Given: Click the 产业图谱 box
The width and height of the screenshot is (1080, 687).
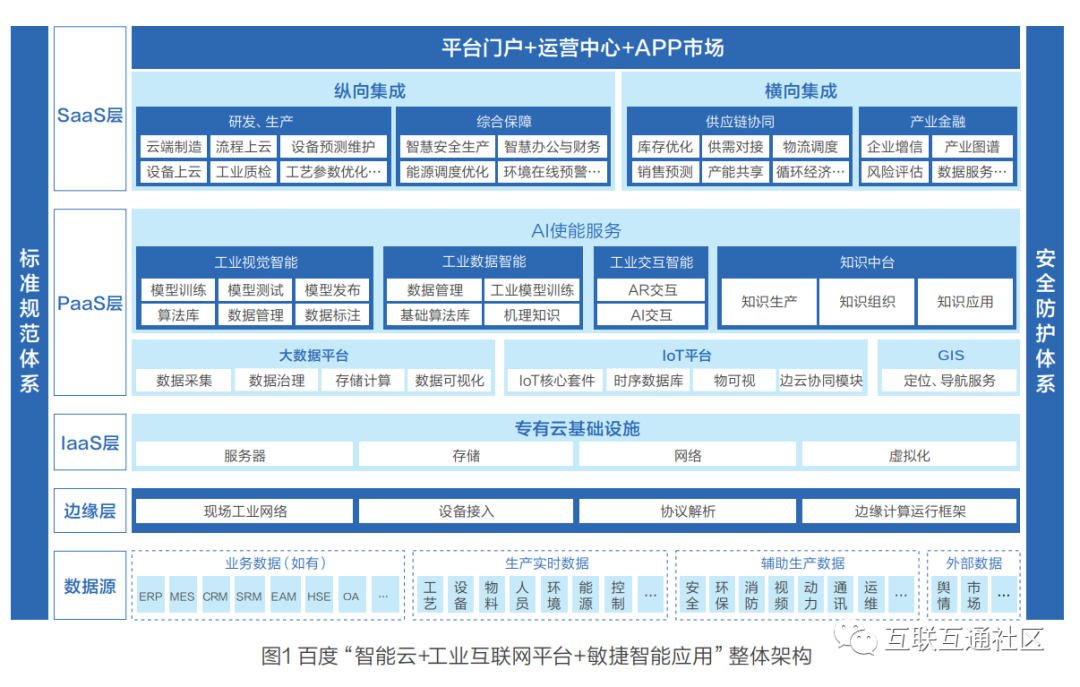Looking at the screenshot, I should coord(972,147).
